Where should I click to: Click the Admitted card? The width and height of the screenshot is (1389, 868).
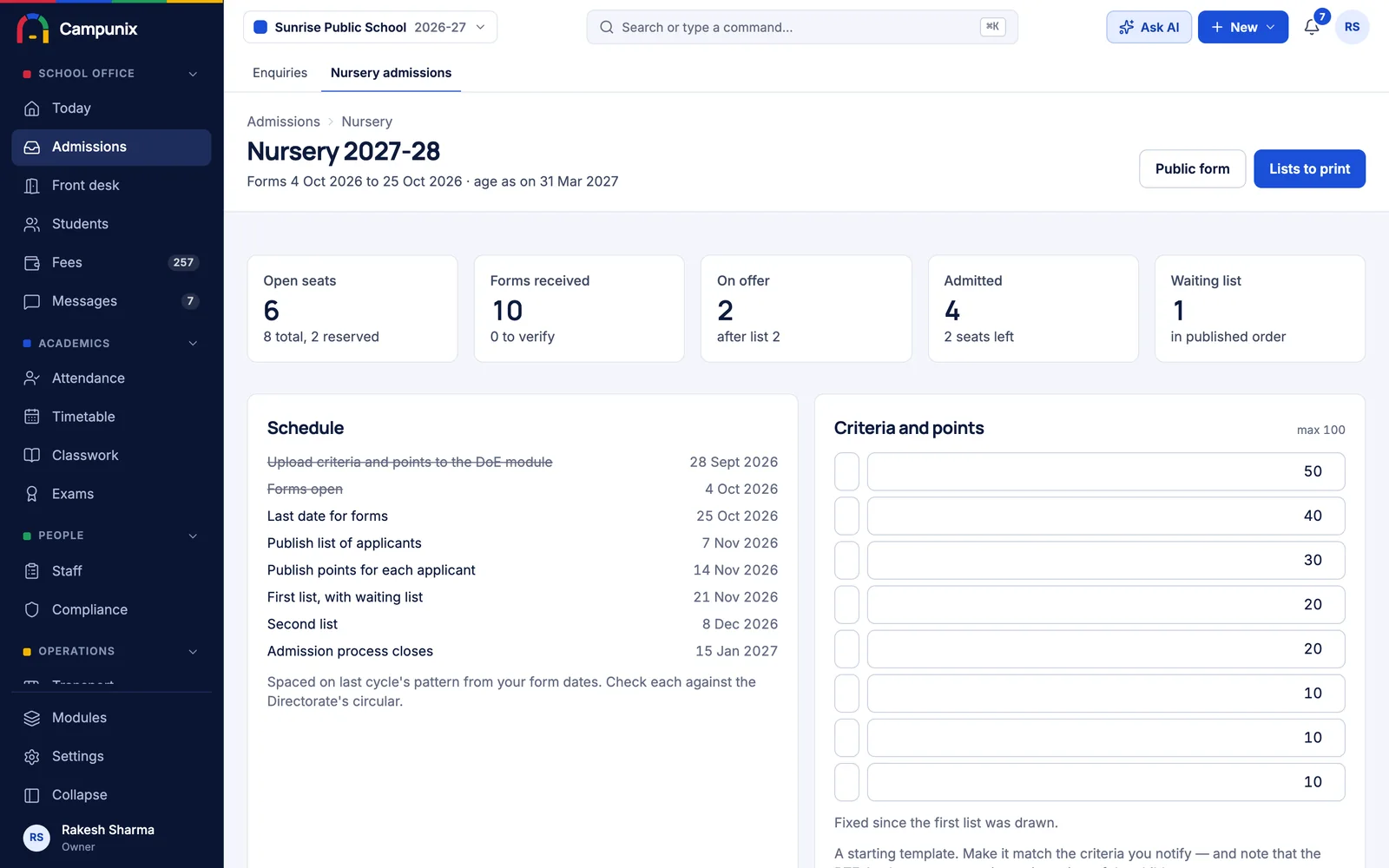[x=1033, y=308]
